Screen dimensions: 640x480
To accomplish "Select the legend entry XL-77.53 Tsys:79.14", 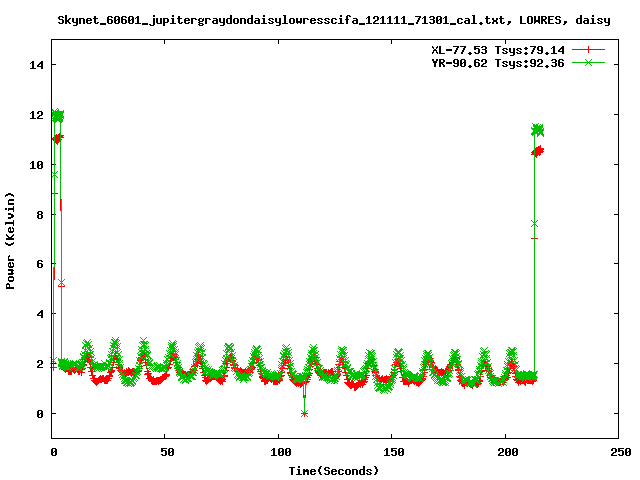I will click(x=498, y=50).
